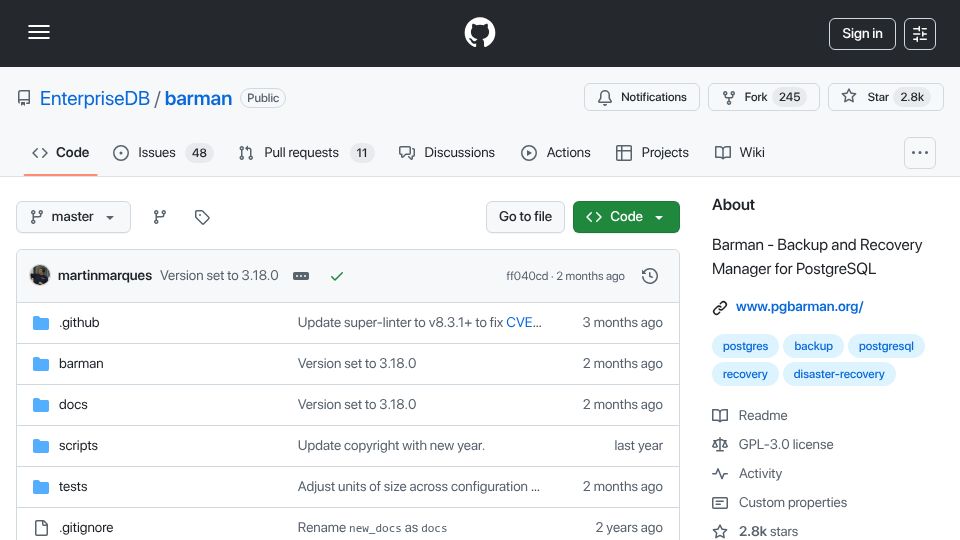Click the Notifications button
The image size is (960, 540).
pyautogui.click(x=642, y=97)
